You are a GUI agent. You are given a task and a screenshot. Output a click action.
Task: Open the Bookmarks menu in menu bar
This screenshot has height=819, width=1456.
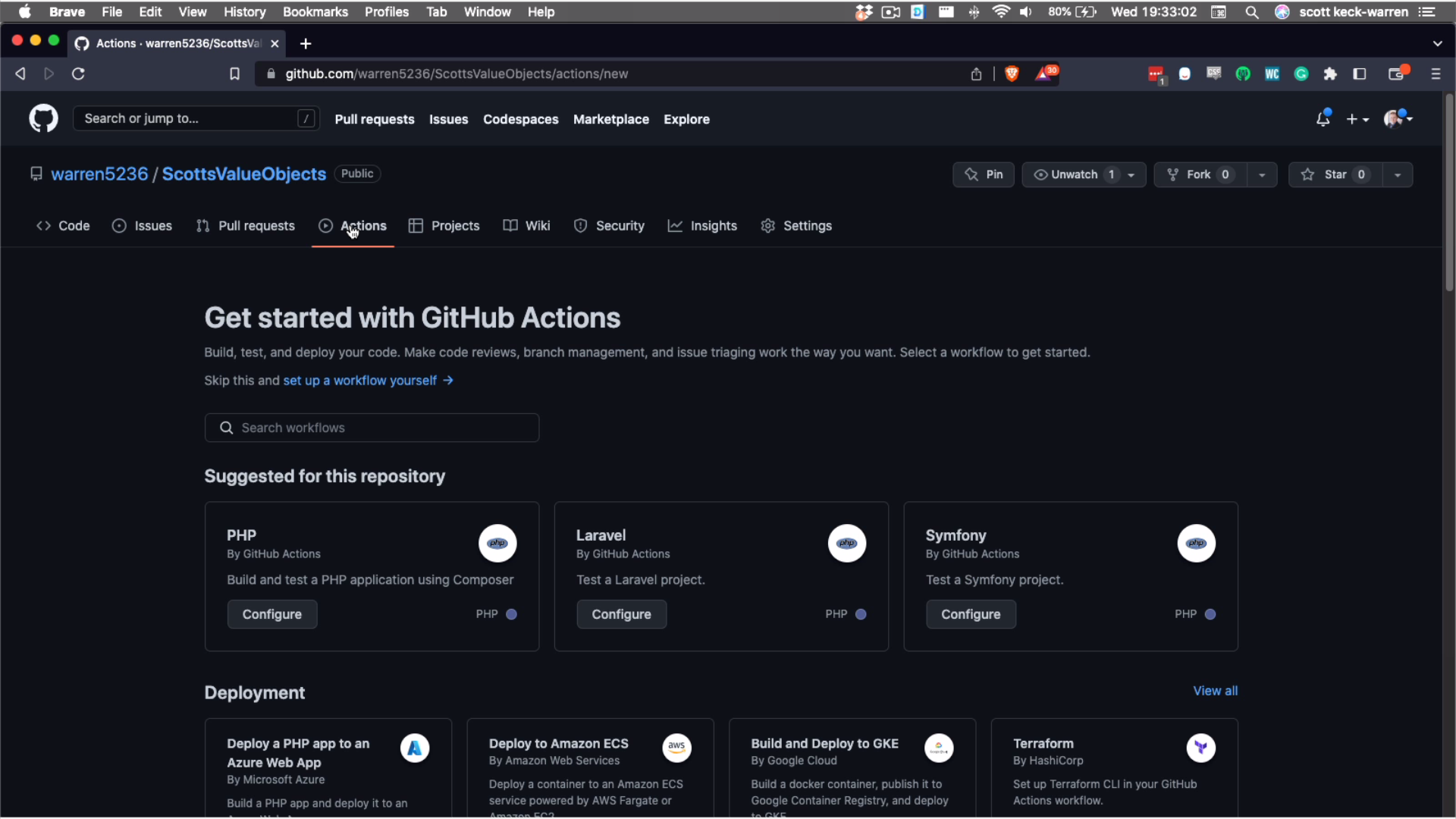(x=315, y=12)
